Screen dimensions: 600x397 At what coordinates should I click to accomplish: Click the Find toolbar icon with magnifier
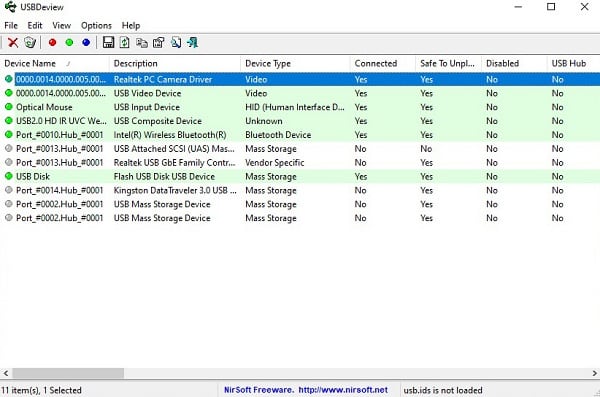(x=176, y=42)
